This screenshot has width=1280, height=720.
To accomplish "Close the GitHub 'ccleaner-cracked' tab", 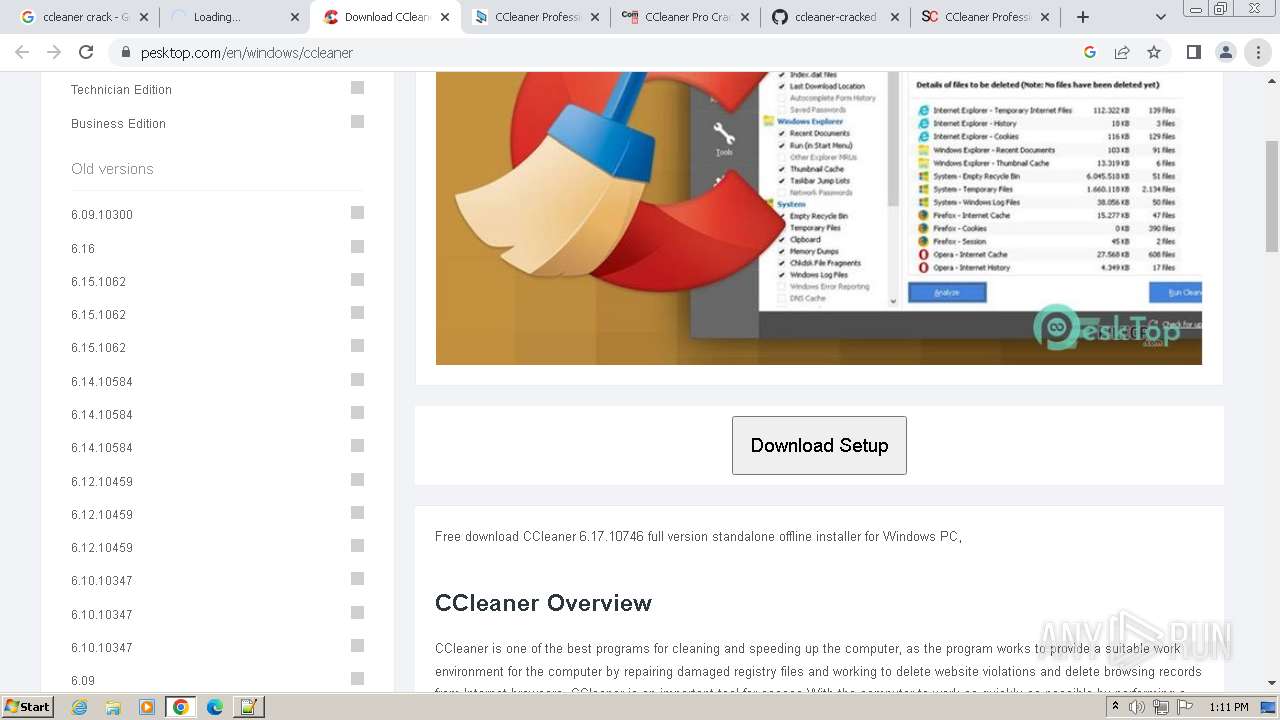I will click(x=895, y=17).
